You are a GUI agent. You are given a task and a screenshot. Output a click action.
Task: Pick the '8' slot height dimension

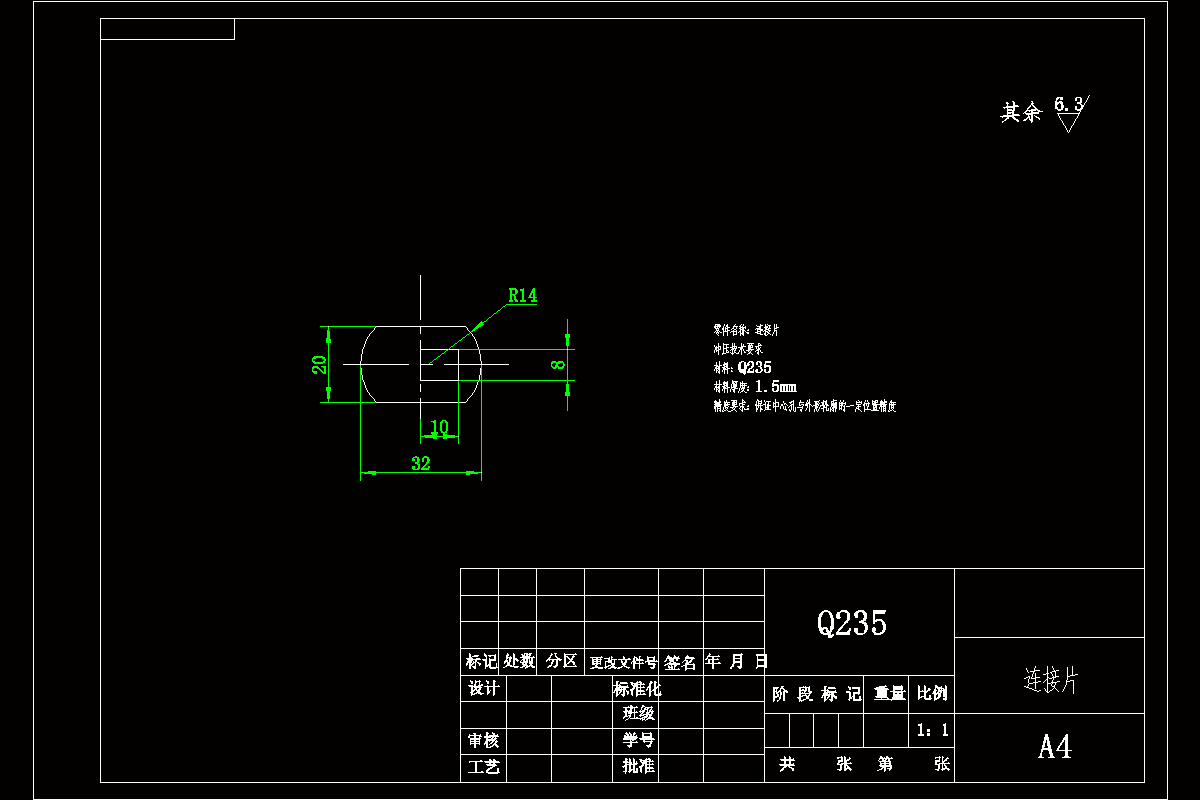pyautogui.click(x=558, y=365)
